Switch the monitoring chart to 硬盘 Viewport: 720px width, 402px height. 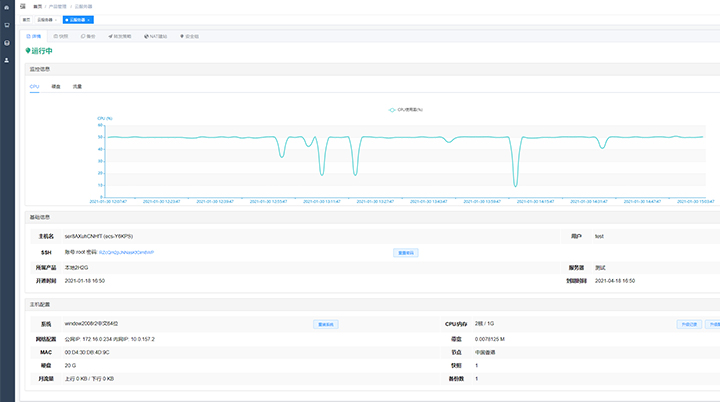point(56,86)
